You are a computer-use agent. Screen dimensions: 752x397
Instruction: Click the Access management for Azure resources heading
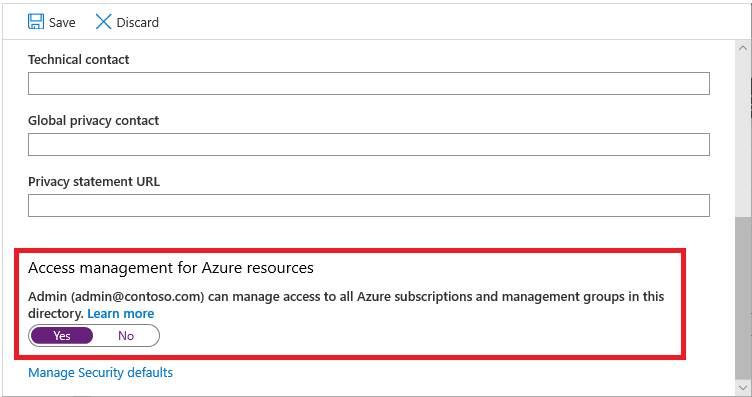[171, 268]
